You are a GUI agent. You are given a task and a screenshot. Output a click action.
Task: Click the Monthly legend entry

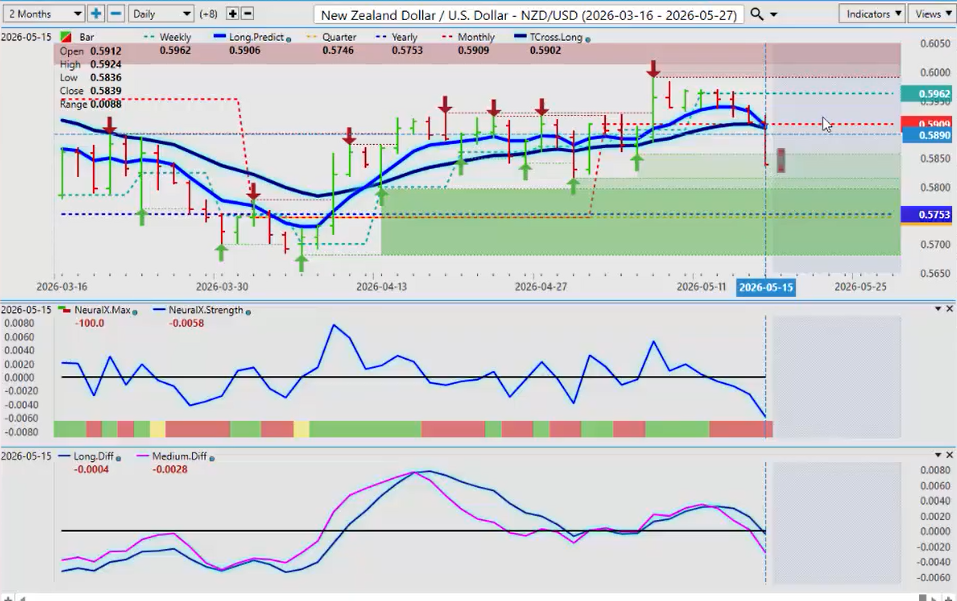point(468,37)
